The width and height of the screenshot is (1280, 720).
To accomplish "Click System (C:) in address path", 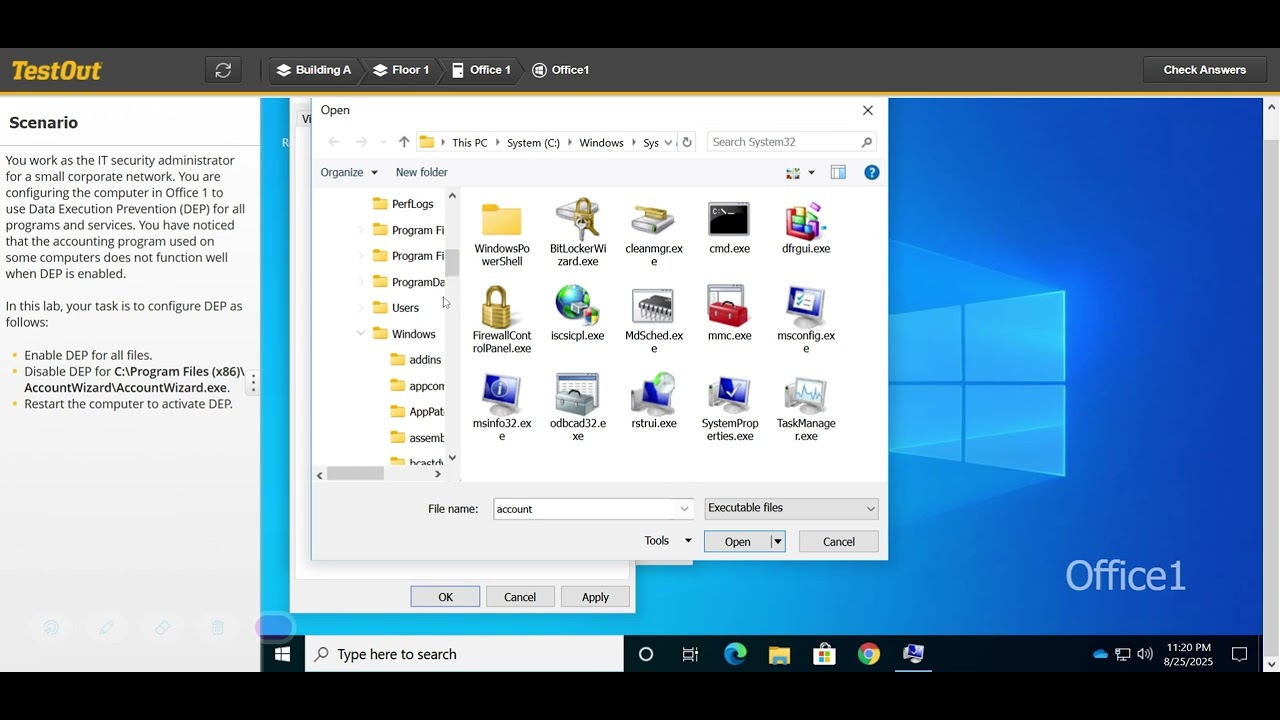I will point(533,143).
